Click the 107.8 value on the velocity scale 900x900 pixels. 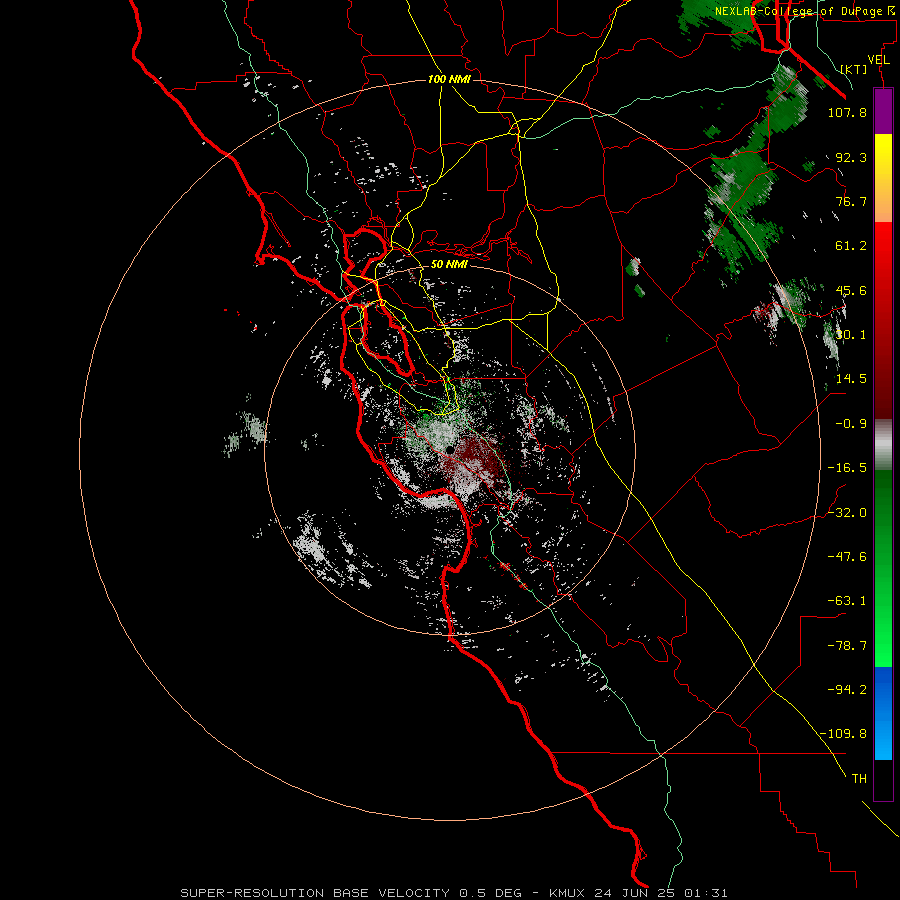point(847,112)
